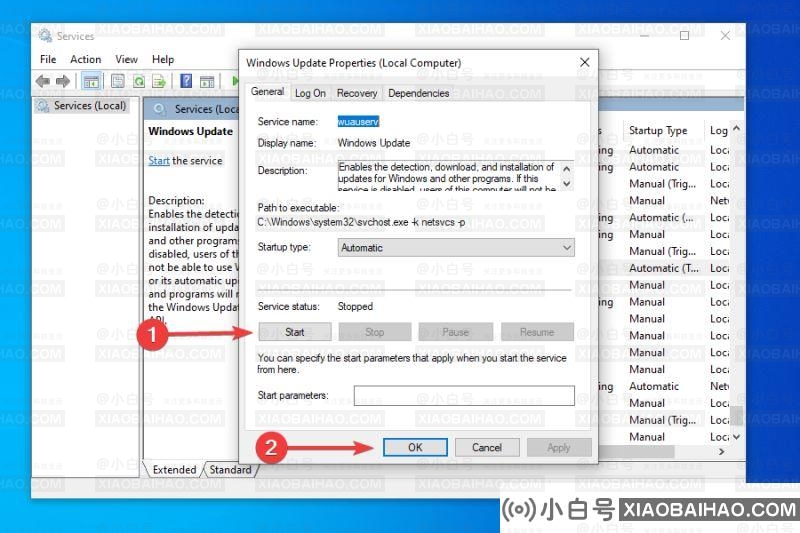Click the Log column header in the services list
The width and height of the screenshot is (800, 533).
click(719, 131)
